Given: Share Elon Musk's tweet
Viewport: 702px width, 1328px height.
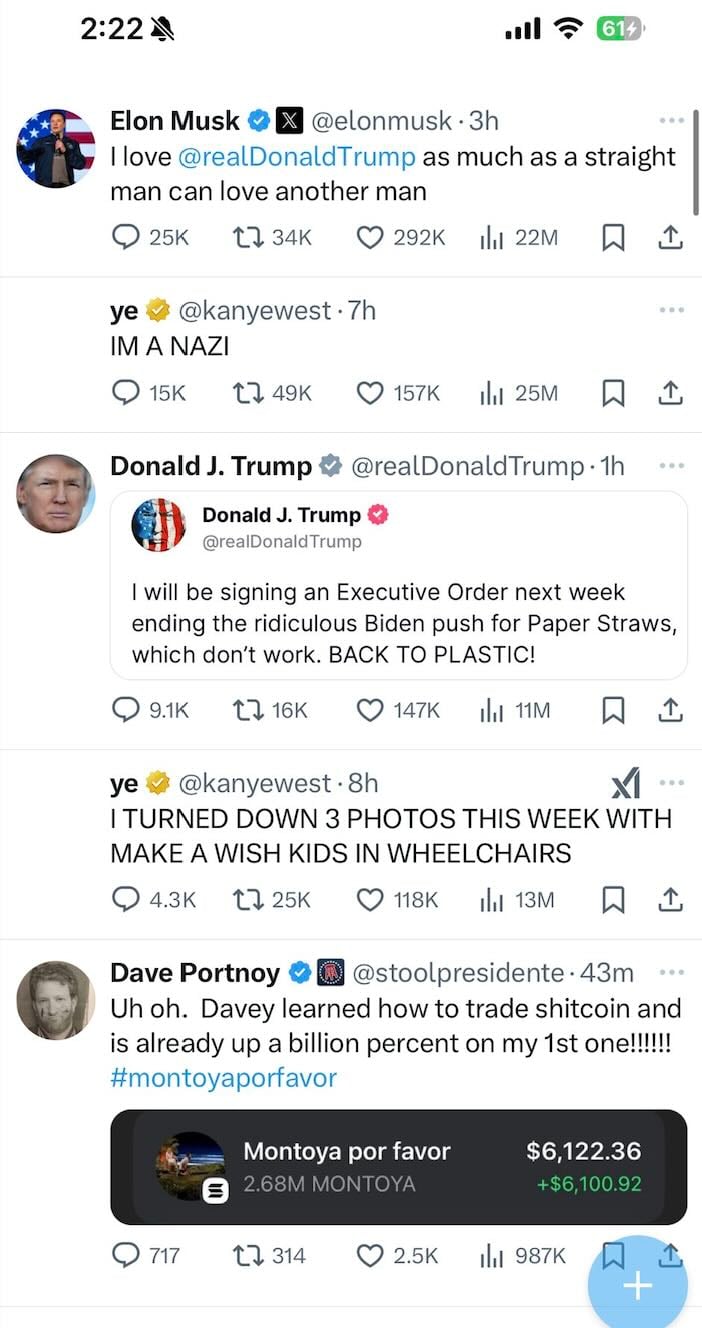Looking at the screenshot, I should [x=671, y=237].
